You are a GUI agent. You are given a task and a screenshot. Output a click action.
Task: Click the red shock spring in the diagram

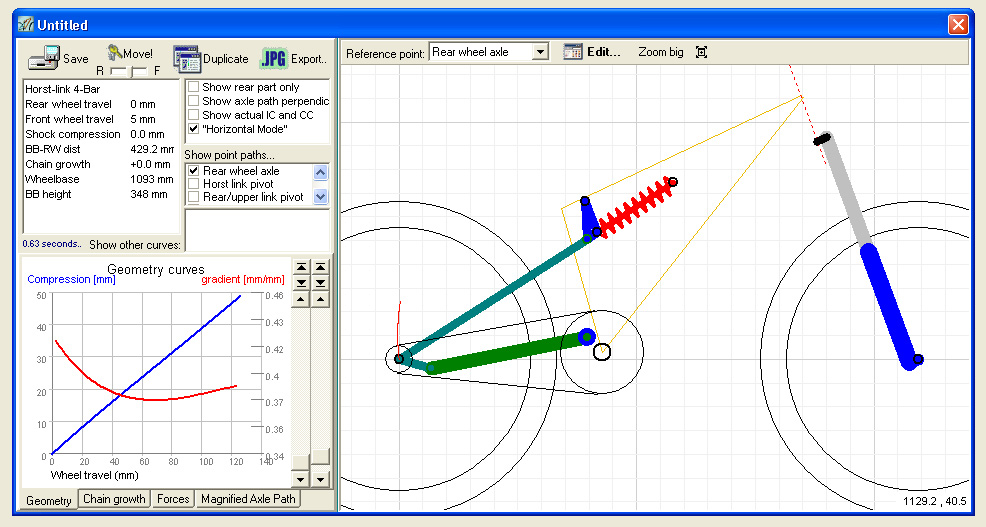634,206
